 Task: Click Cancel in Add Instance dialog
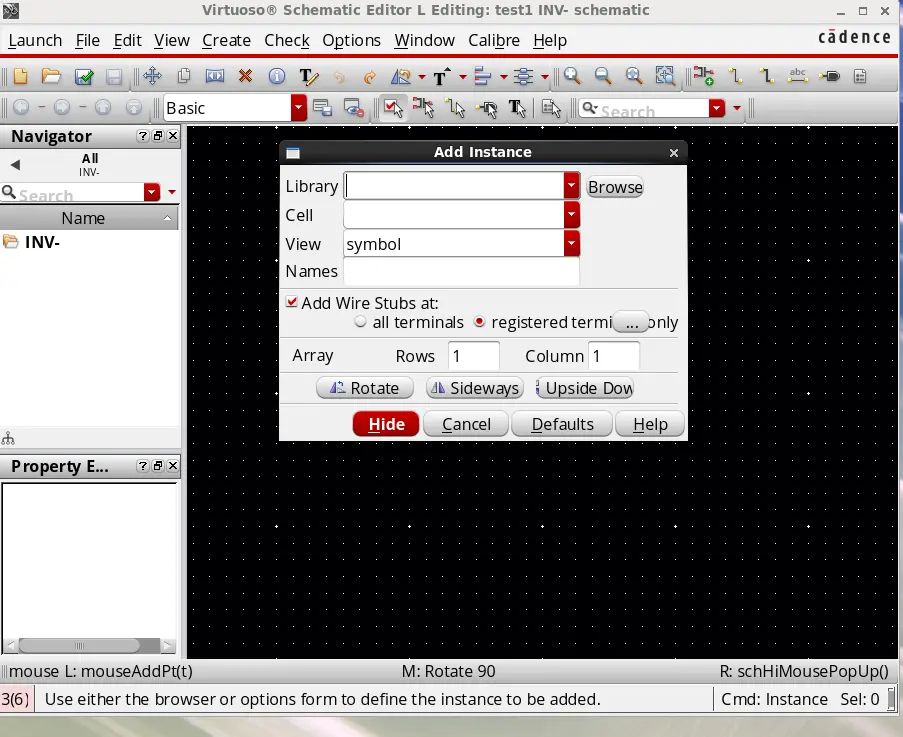pyautogui.click(x=466, y=424)
